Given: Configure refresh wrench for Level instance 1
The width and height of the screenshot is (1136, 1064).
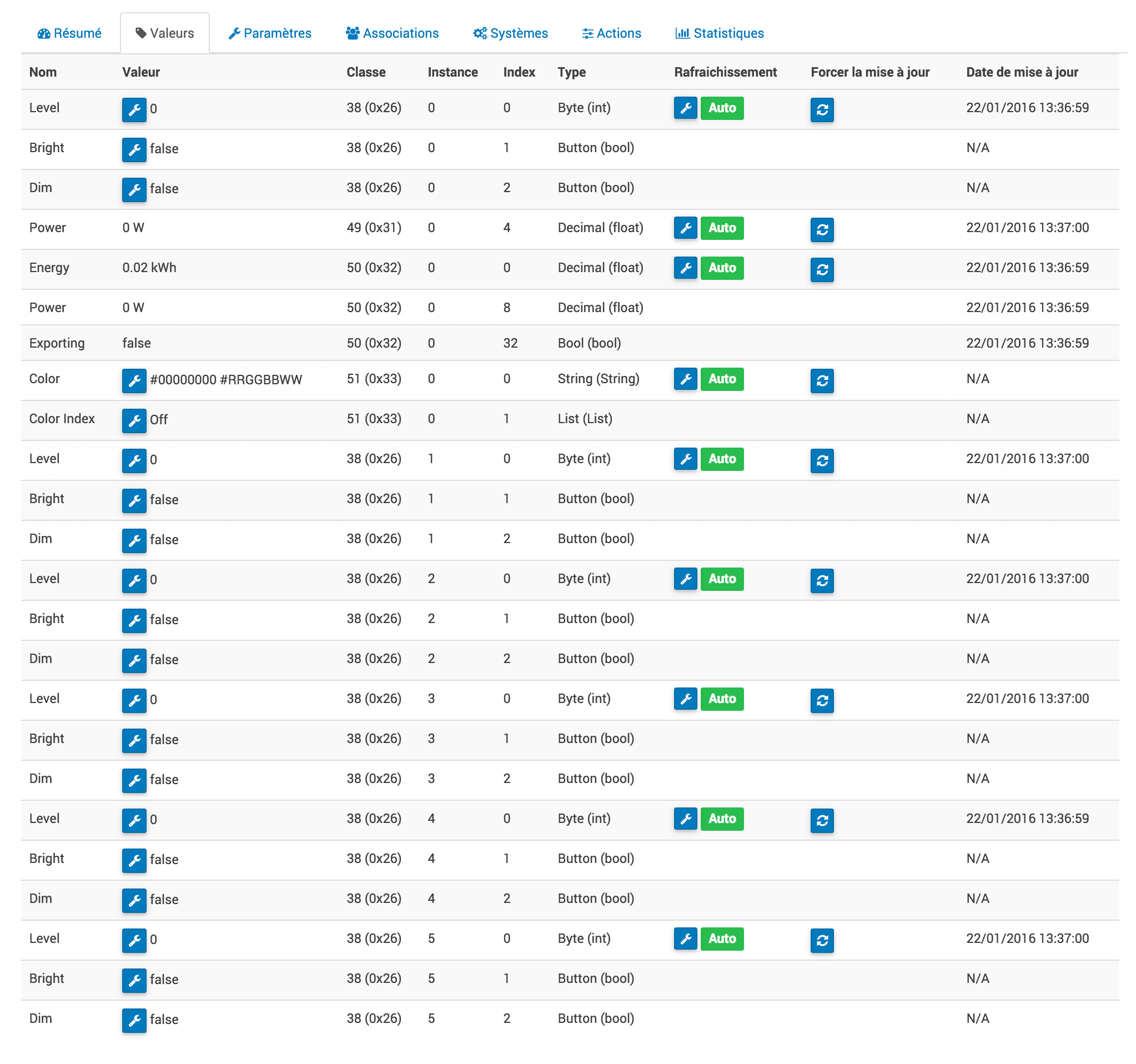Looking at the screenshot, I should point(686,459).
